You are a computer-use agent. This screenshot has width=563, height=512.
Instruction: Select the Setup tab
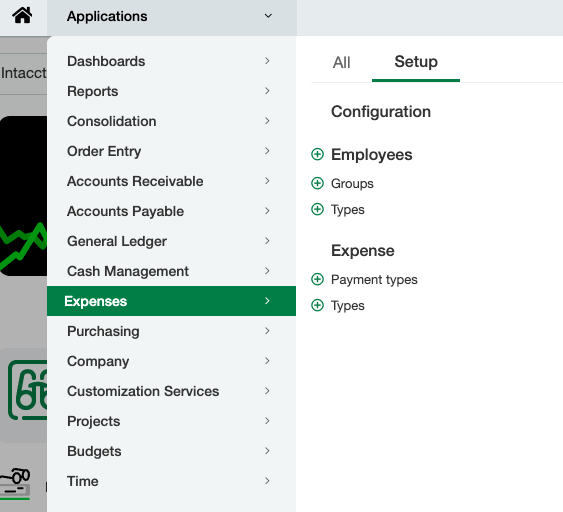pos(416,62)
